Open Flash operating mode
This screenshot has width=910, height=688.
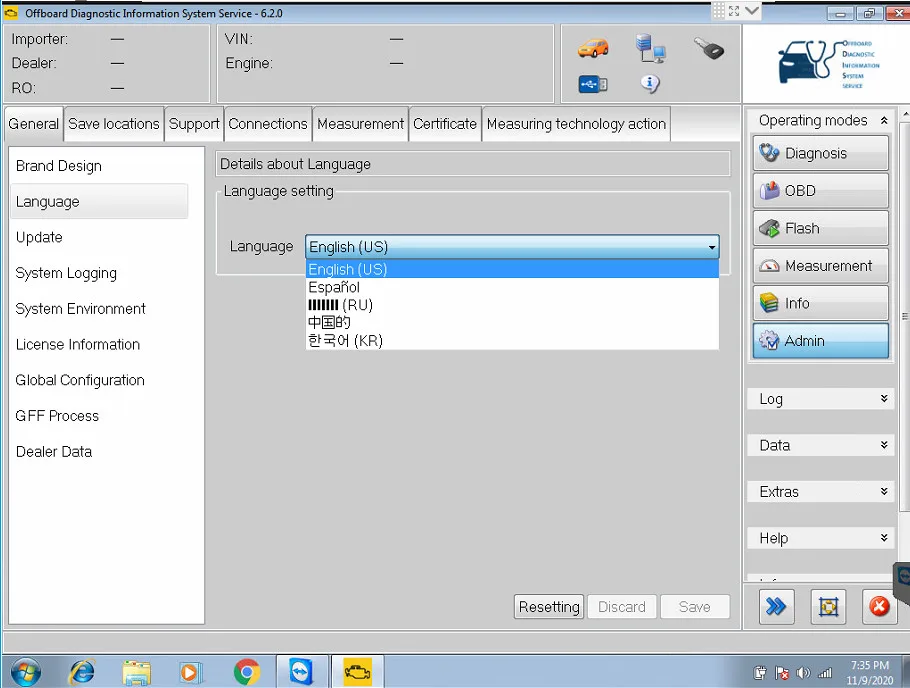point(821,228)
